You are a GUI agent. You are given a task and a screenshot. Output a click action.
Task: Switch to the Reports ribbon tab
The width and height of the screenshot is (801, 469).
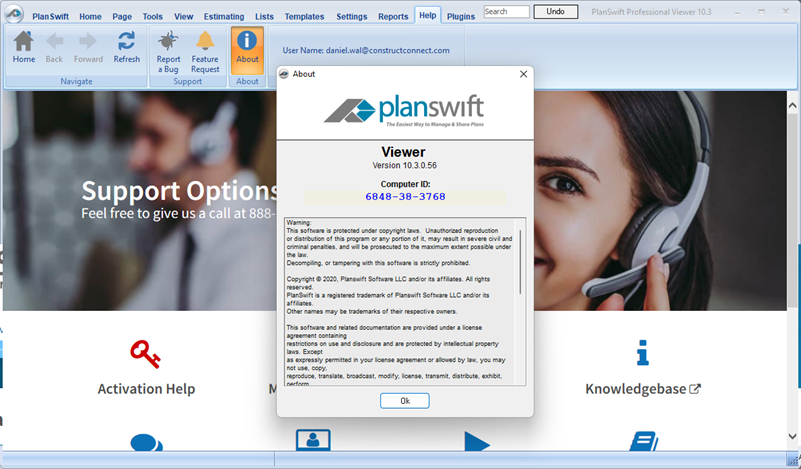tap(393, 16)
